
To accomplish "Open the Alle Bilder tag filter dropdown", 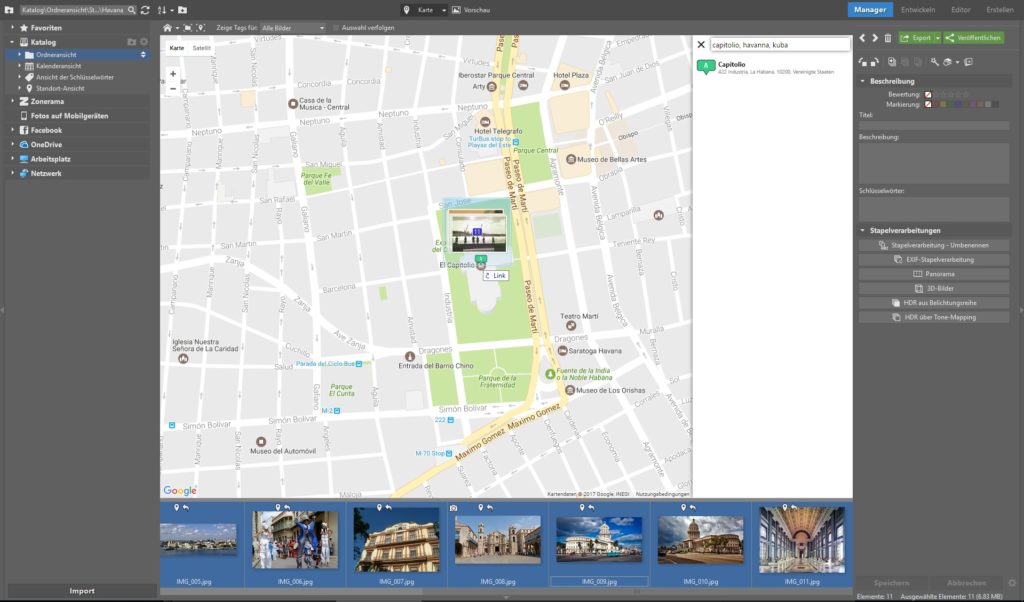I will 293,28.
